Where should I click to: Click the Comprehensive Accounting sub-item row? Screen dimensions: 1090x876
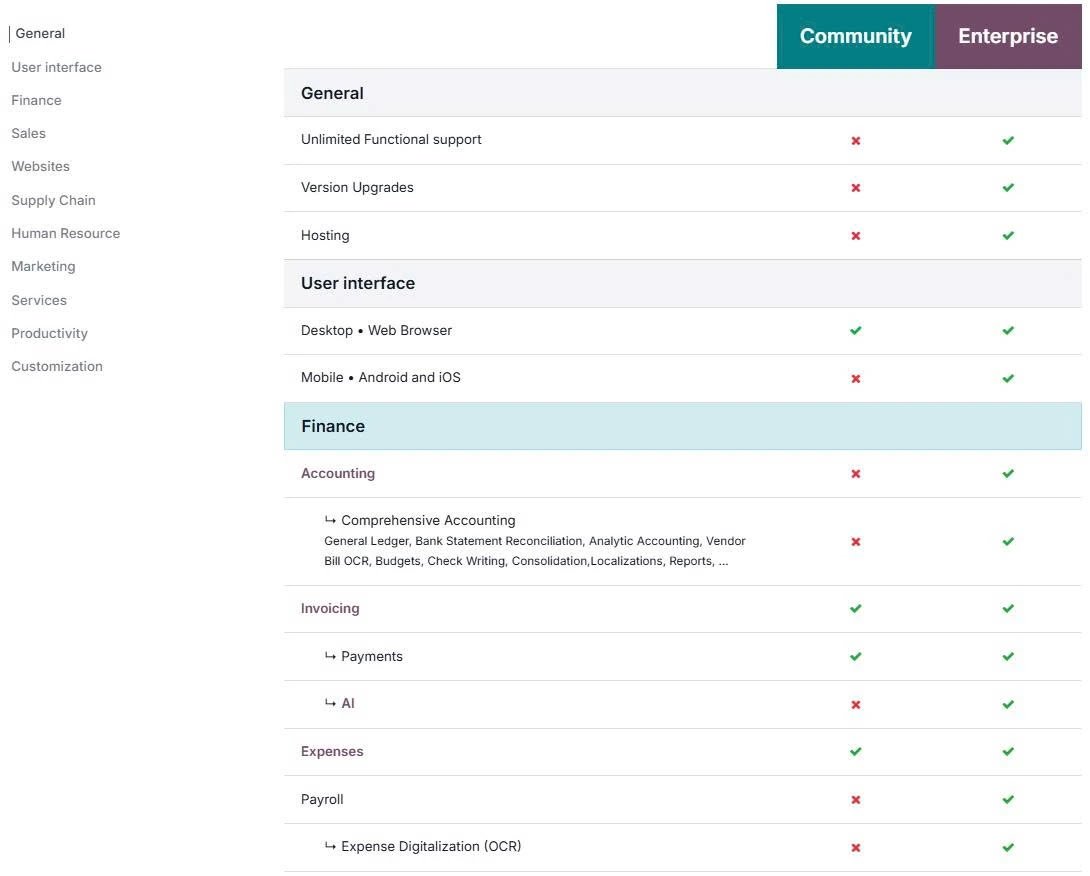pyautogui.click(x=428, y=520)
